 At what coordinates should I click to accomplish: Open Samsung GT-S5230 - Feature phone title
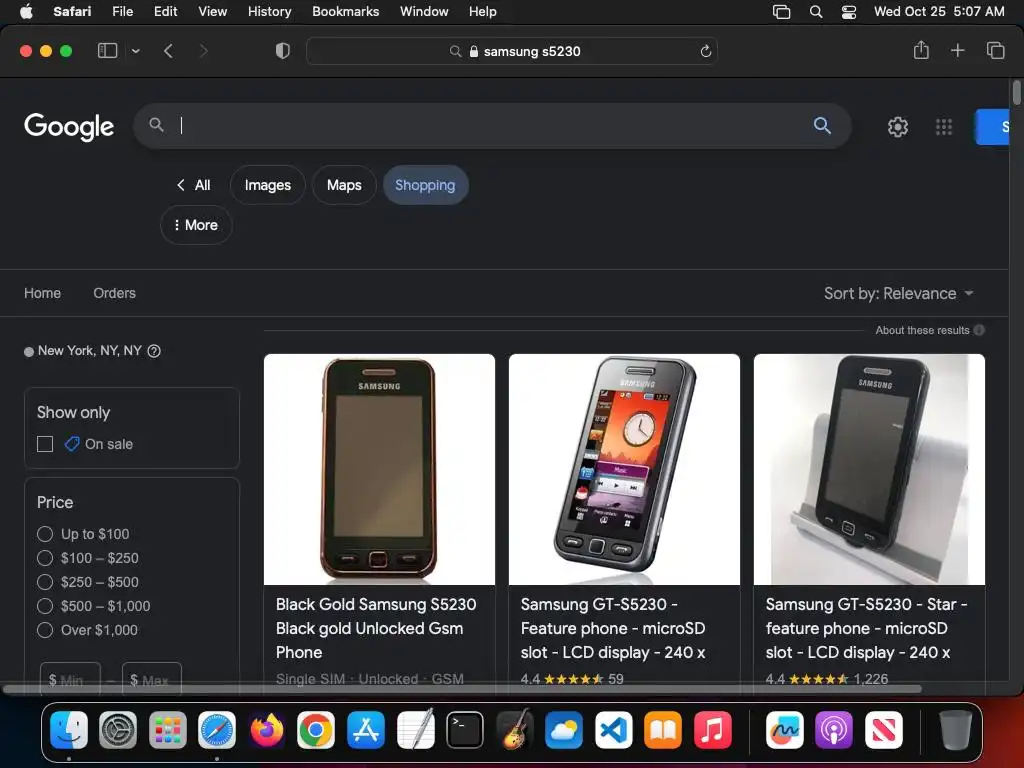pos(613,628)
